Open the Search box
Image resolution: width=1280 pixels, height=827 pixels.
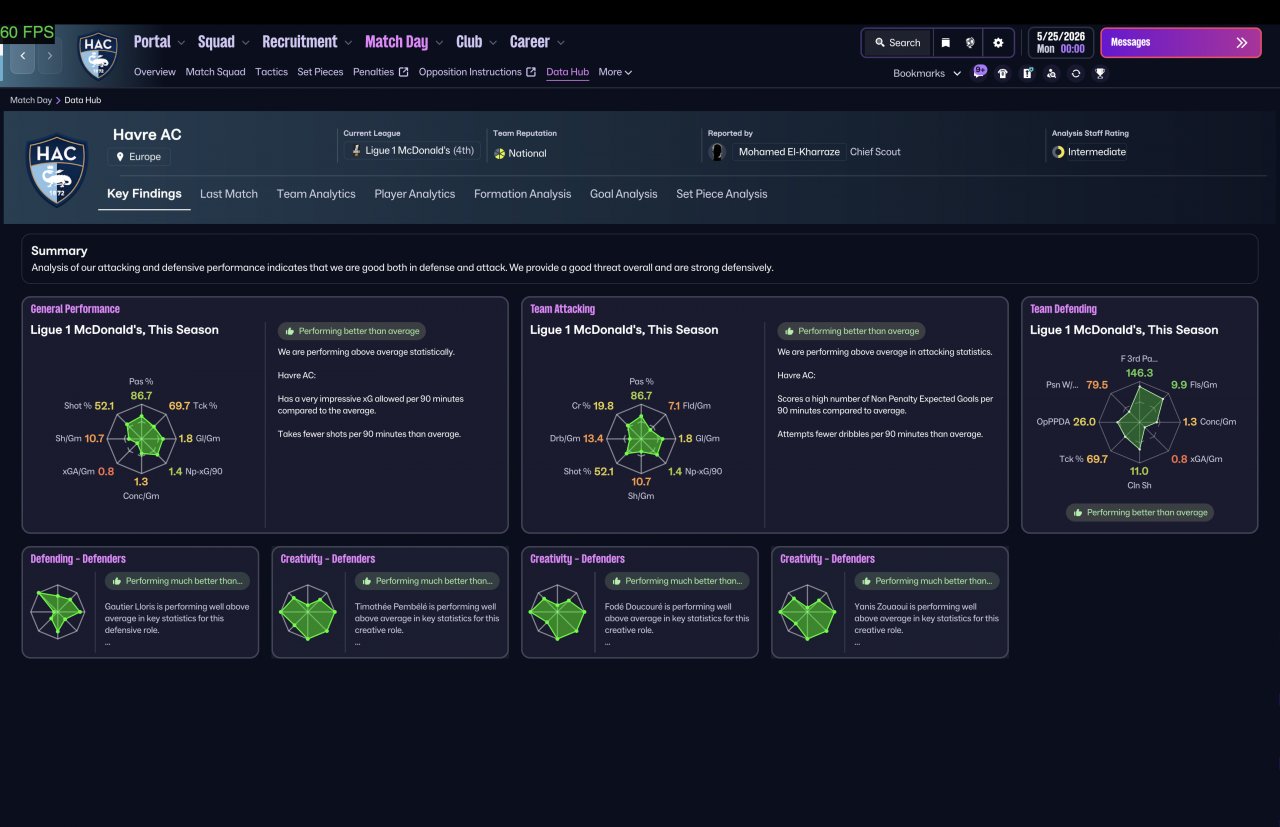click(x=897, y=43)
